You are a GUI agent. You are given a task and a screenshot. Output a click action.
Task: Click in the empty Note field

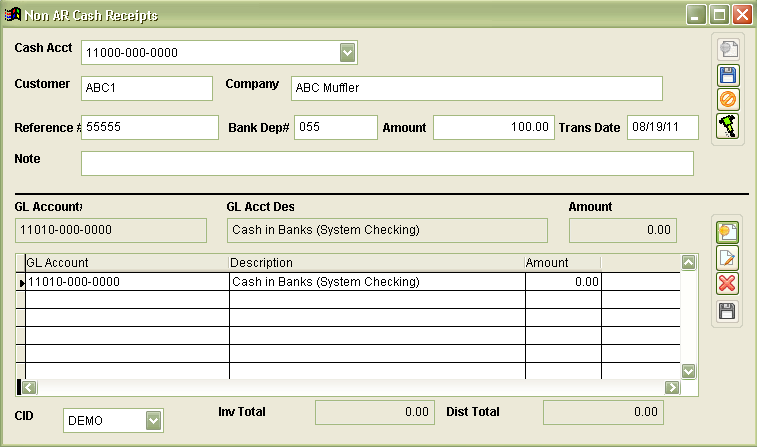[386, 163]
